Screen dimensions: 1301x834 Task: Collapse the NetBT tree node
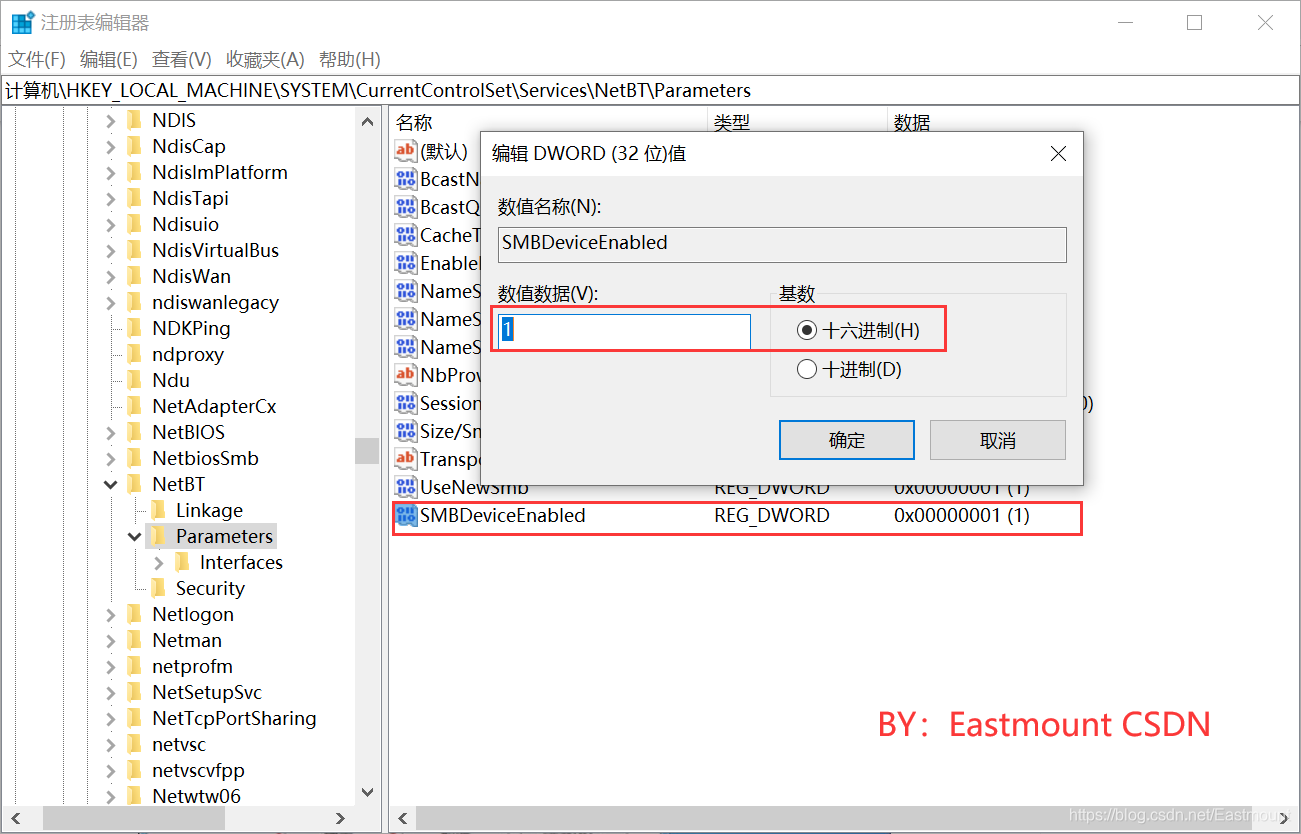click(111, 484)
